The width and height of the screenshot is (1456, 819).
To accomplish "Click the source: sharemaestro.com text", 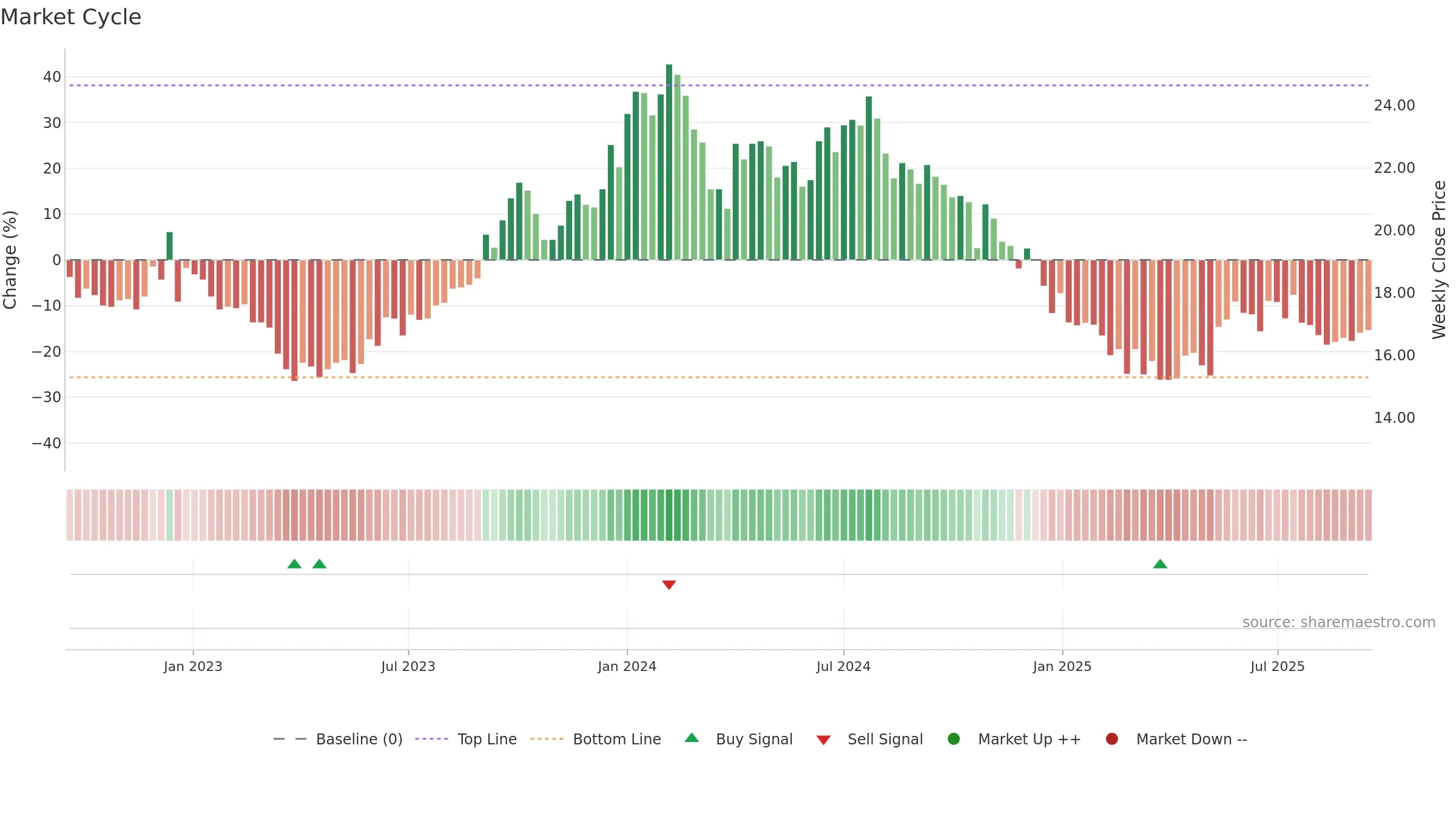I will (x=1339, y=622).
